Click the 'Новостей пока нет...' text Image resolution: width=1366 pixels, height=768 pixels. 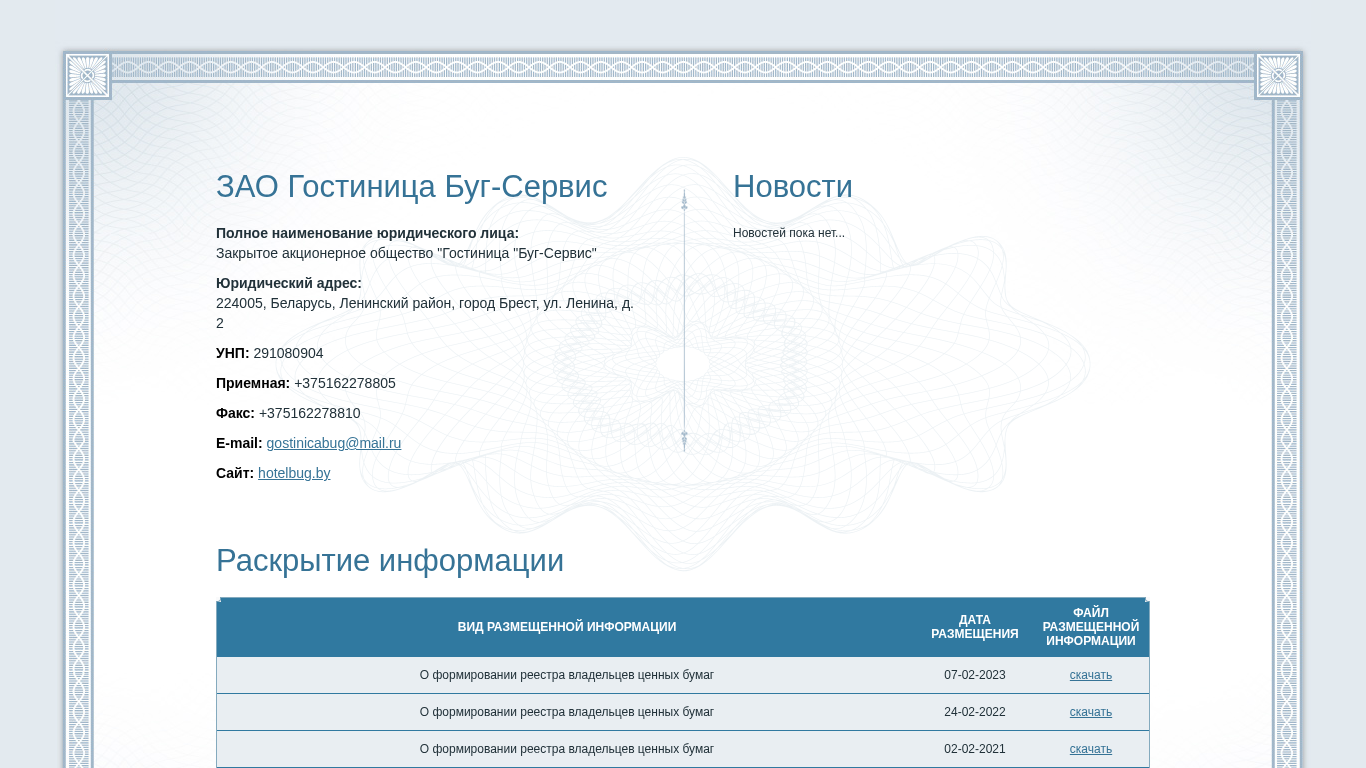point(788,233)
